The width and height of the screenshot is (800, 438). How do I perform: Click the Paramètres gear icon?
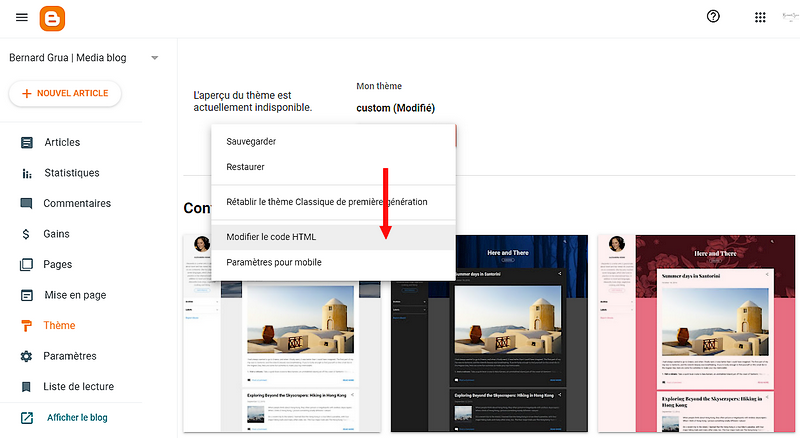click(27, 356)
